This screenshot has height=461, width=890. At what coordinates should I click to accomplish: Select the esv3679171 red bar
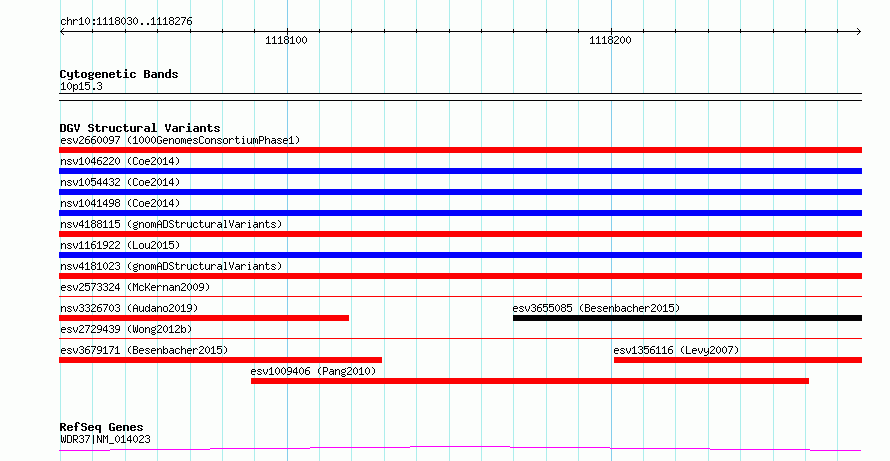pos(220,360)
